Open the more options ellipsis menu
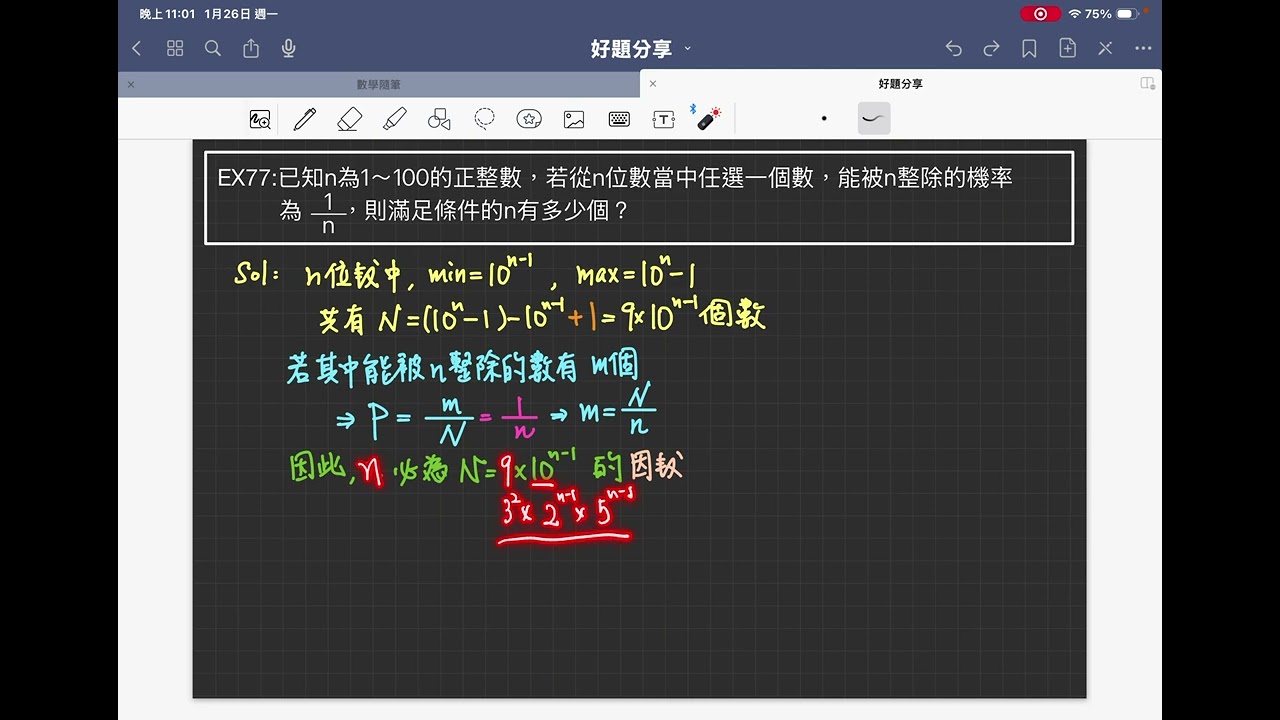This screenshot has width=1280, height=720. pyautogui.click(x=1143, y=48)
